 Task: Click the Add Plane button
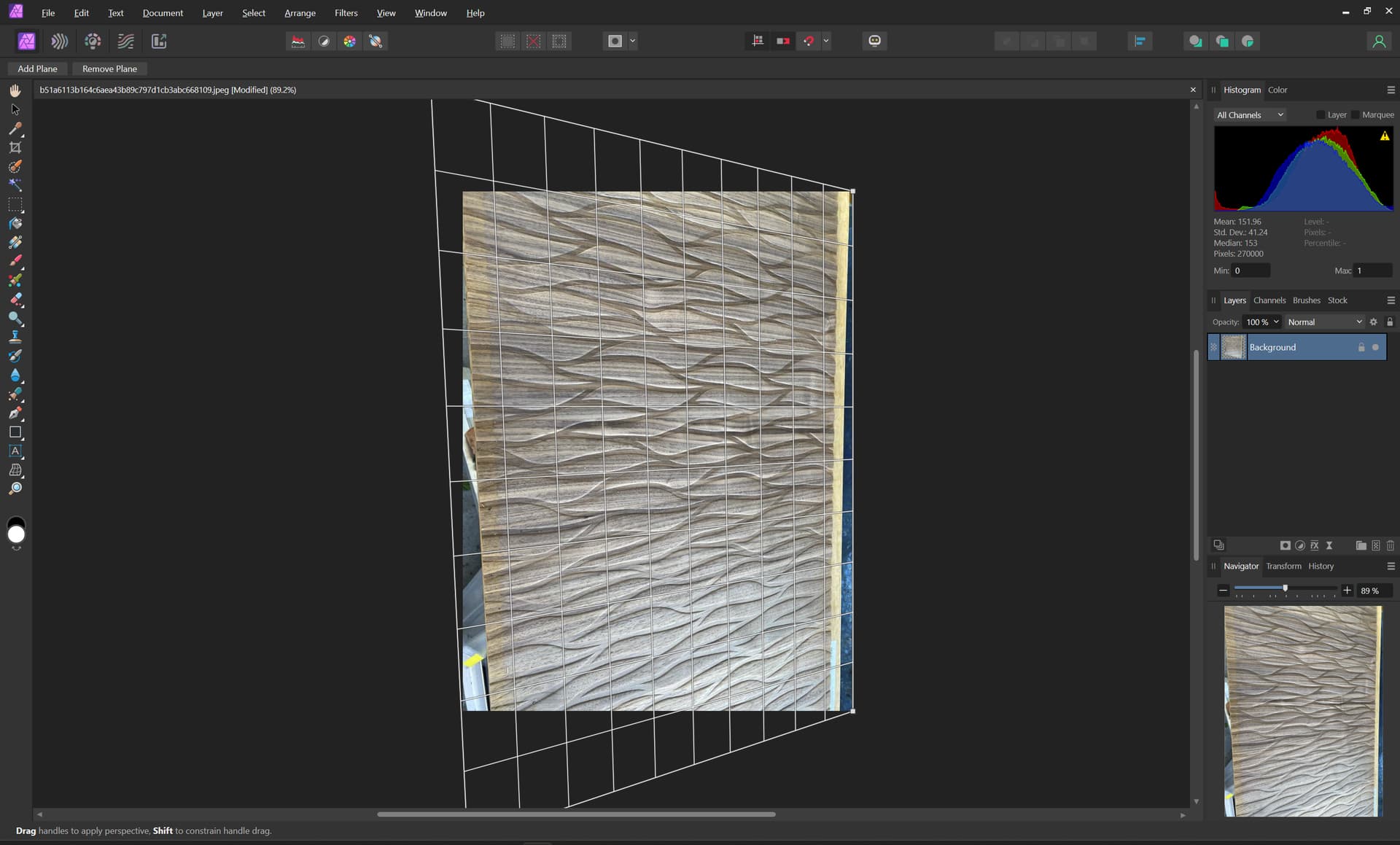[x=37, y=69]
